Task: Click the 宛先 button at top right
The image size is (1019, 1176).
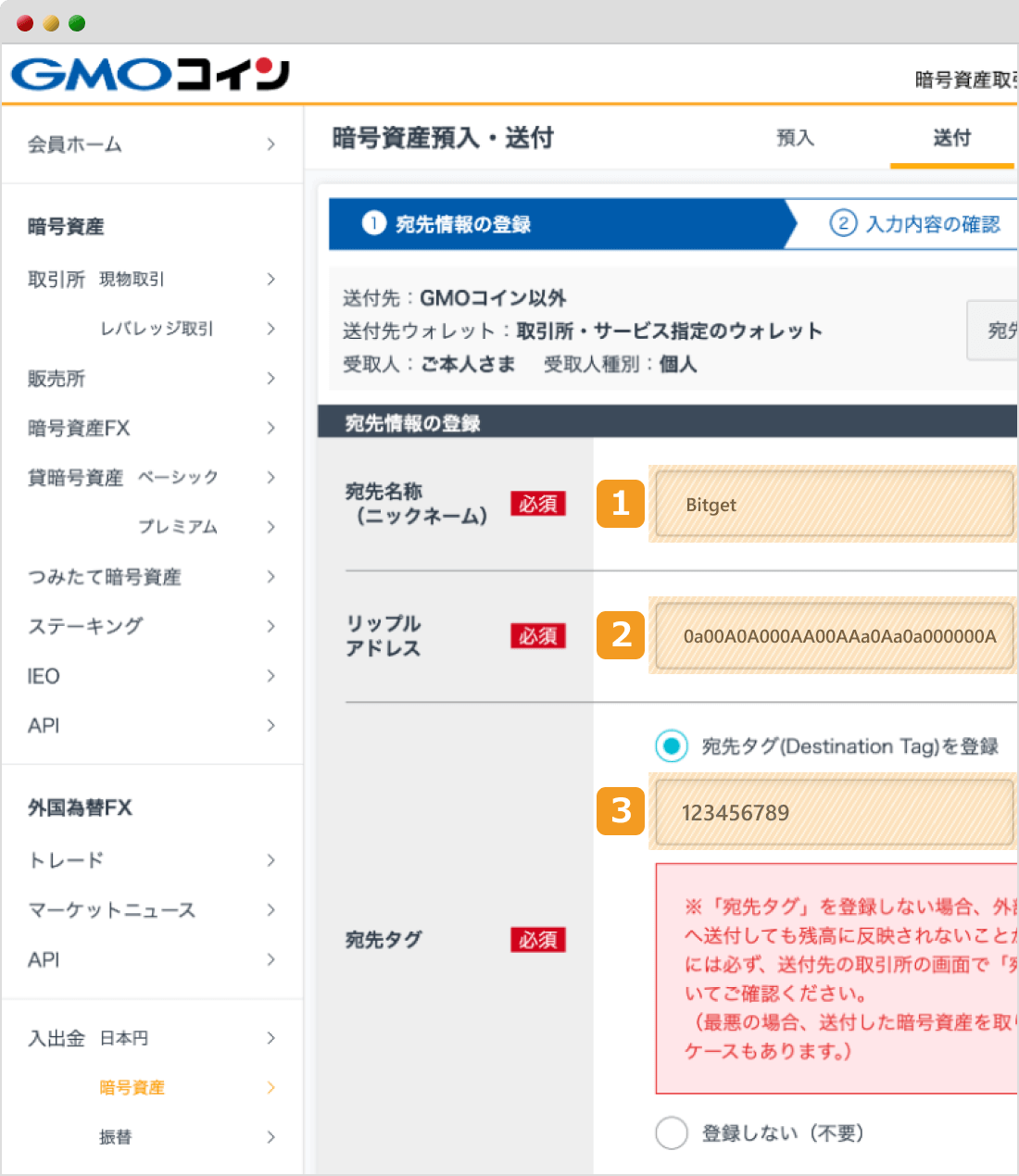Action: tap(1002, 331)
